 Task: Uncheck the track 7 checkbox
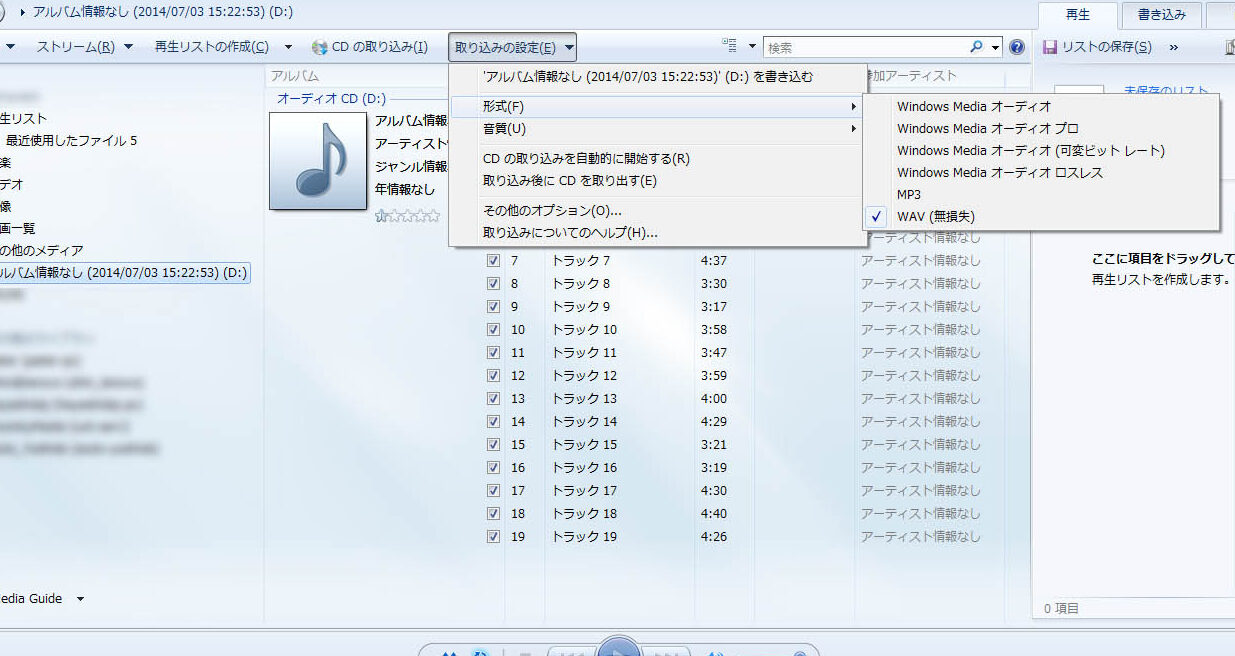click(x=493, y=260)
